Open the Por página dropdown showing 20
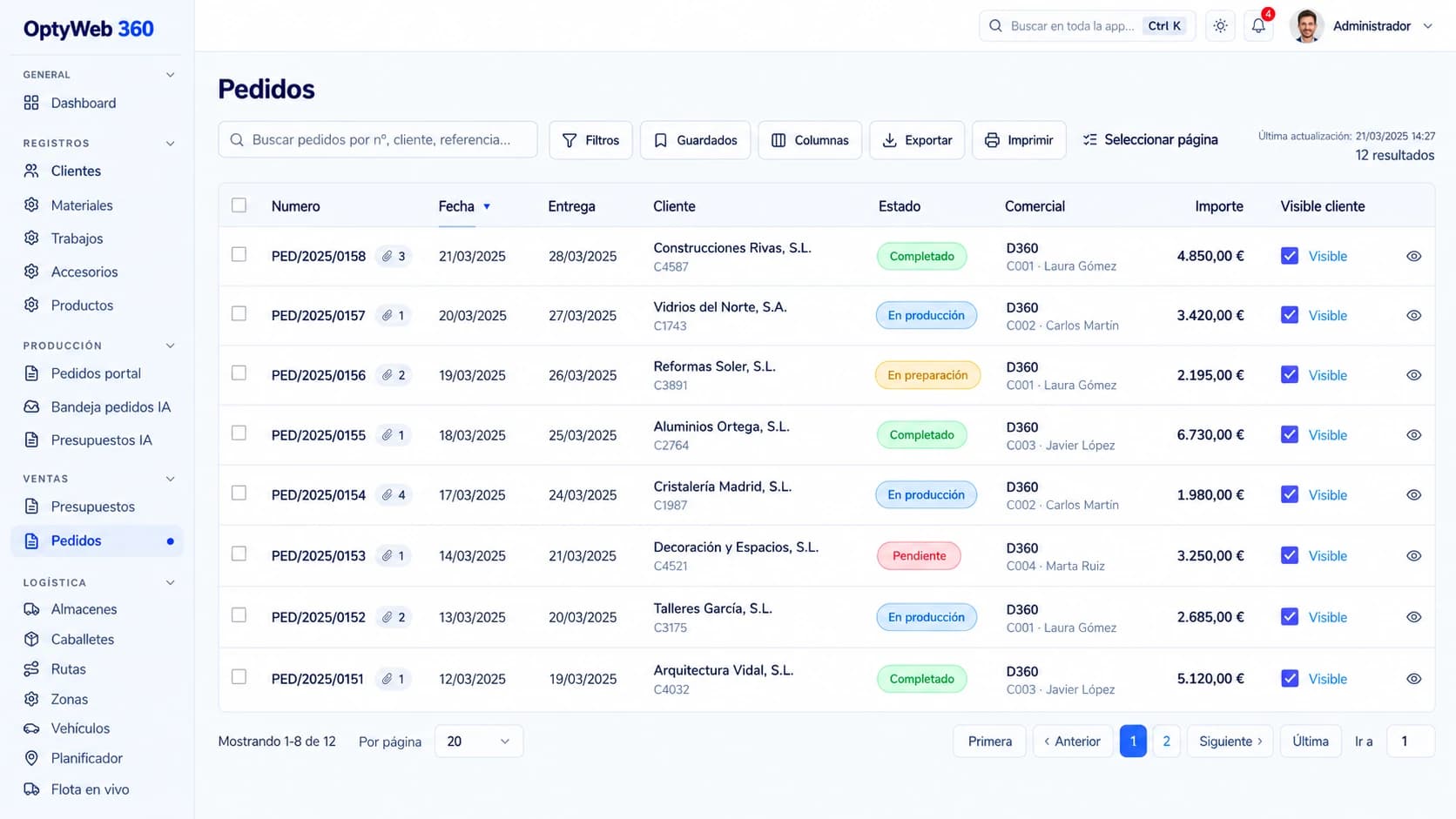Image resolution: width=1456 pixels, height=819 pixels. (478, 742)
